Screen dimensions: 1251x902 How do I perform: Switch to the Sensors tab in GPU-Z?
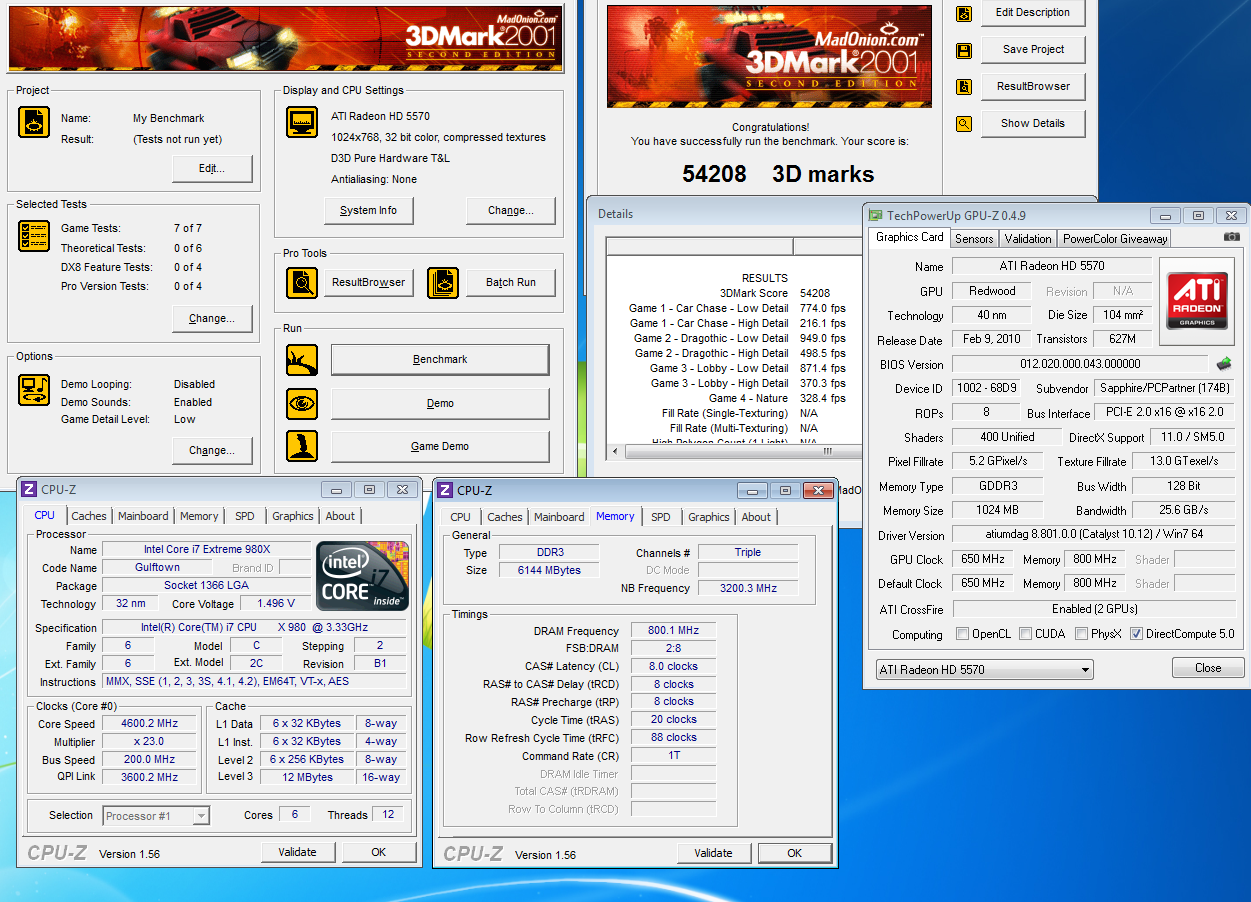pos(974,238)
